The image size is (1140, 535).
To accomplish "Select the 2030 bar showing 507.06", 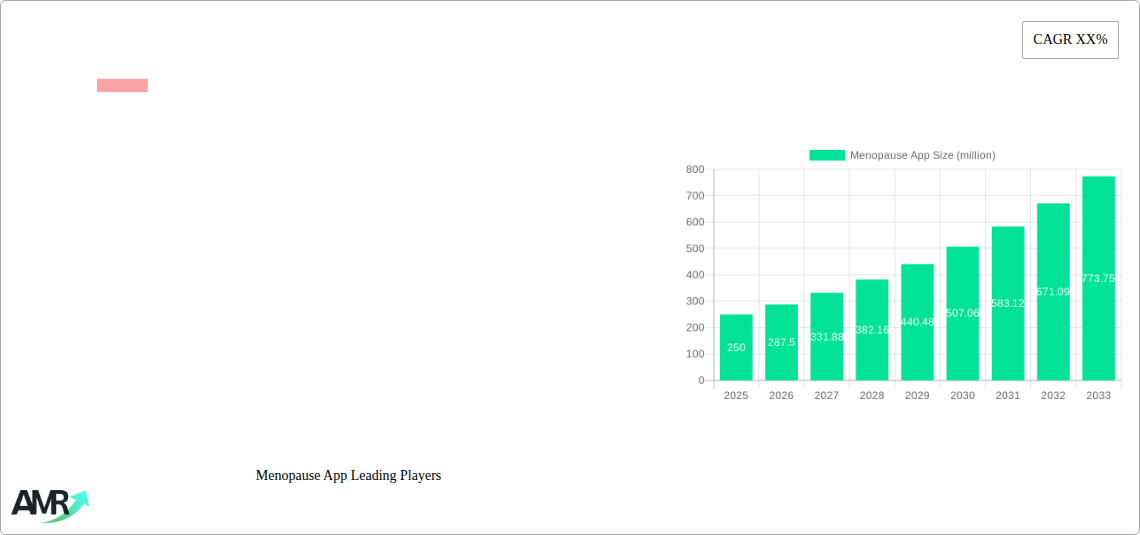I will click(x=963, y=313).
